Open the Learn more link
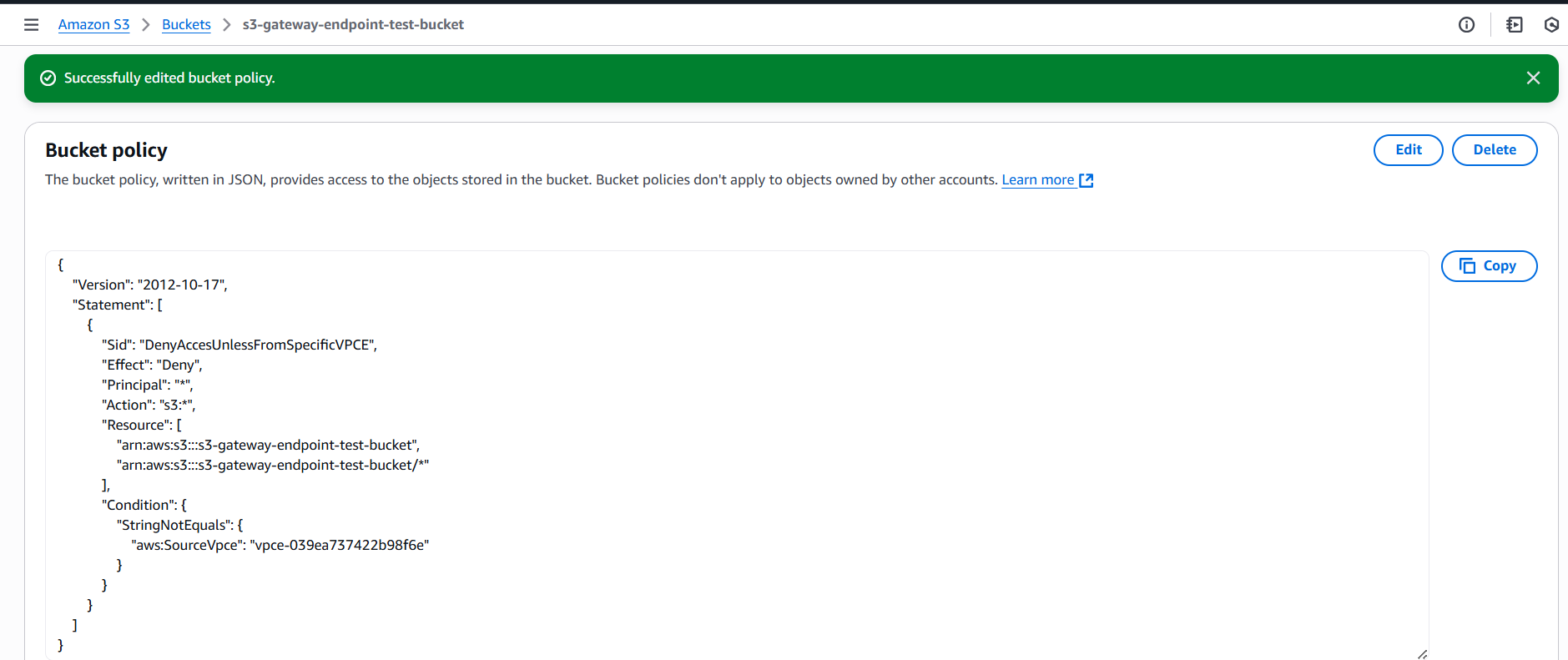Image resolution: width=1568 pixels, height=660 pixels. [x=1037, y=180]
